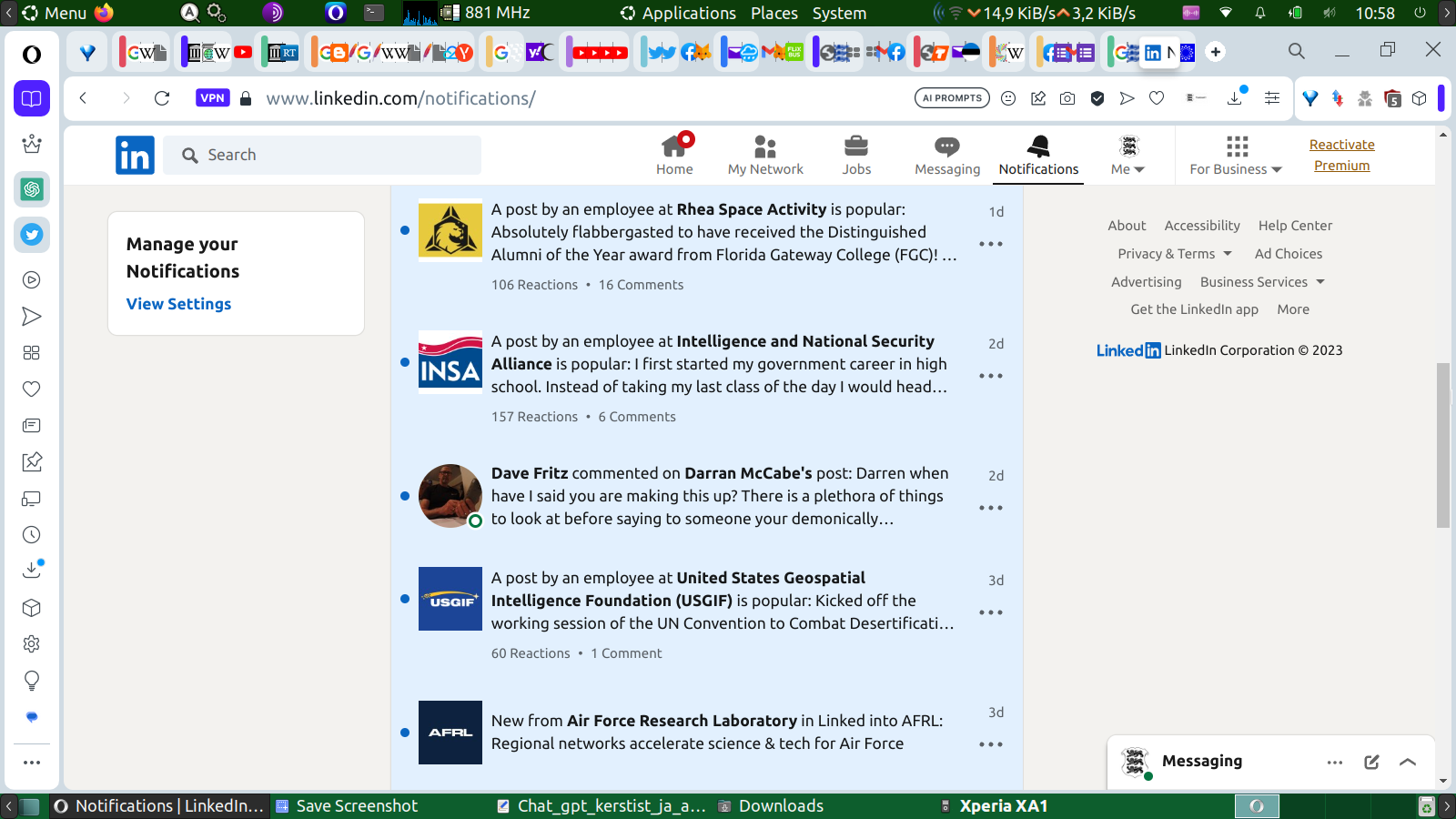Viewport: 1456px width, 819px height.
Task: Switch to Save Screenshot taskbar window
Action: click(347, 806)
